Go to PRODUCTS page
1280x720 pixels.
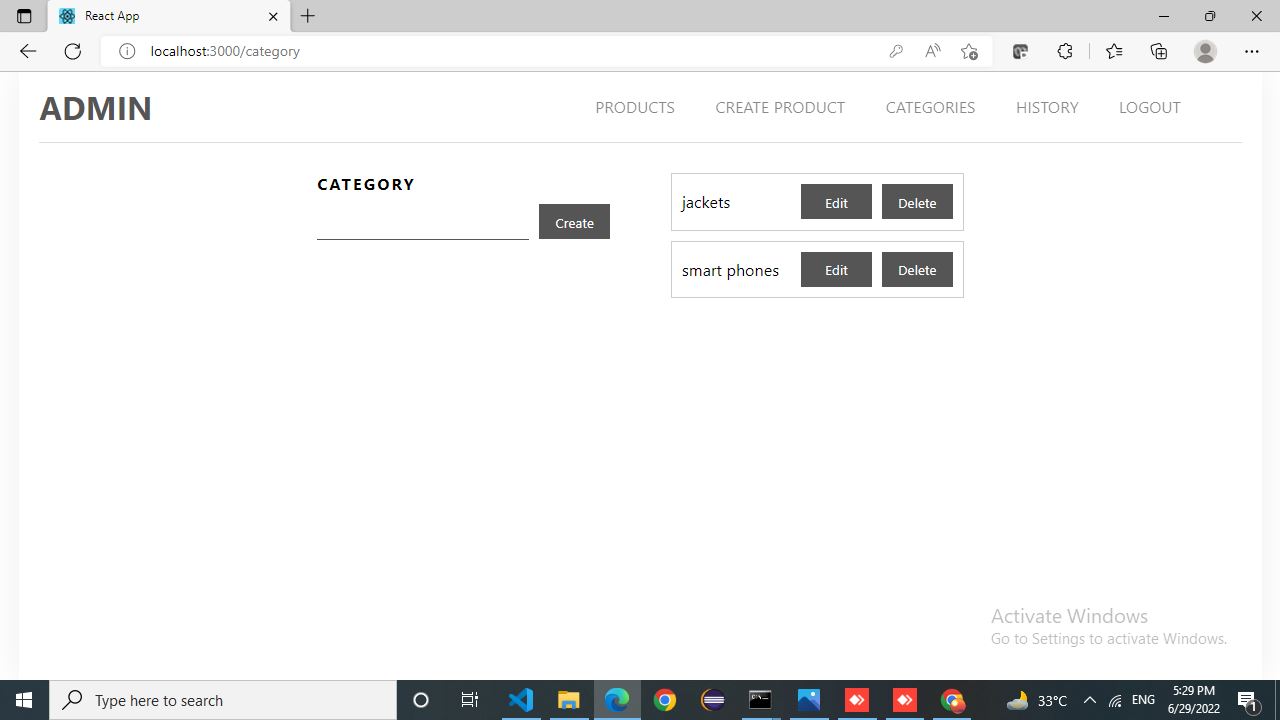coord(635,107)
